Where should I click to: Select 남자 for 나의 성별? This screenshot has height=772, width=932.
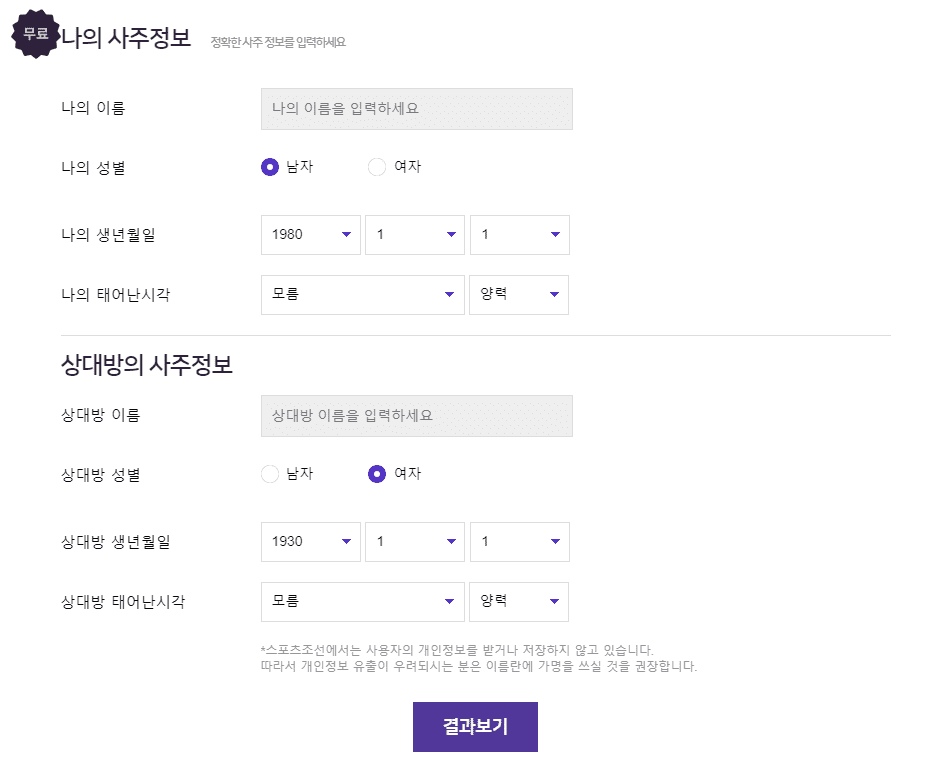click(x=269, y=167)
